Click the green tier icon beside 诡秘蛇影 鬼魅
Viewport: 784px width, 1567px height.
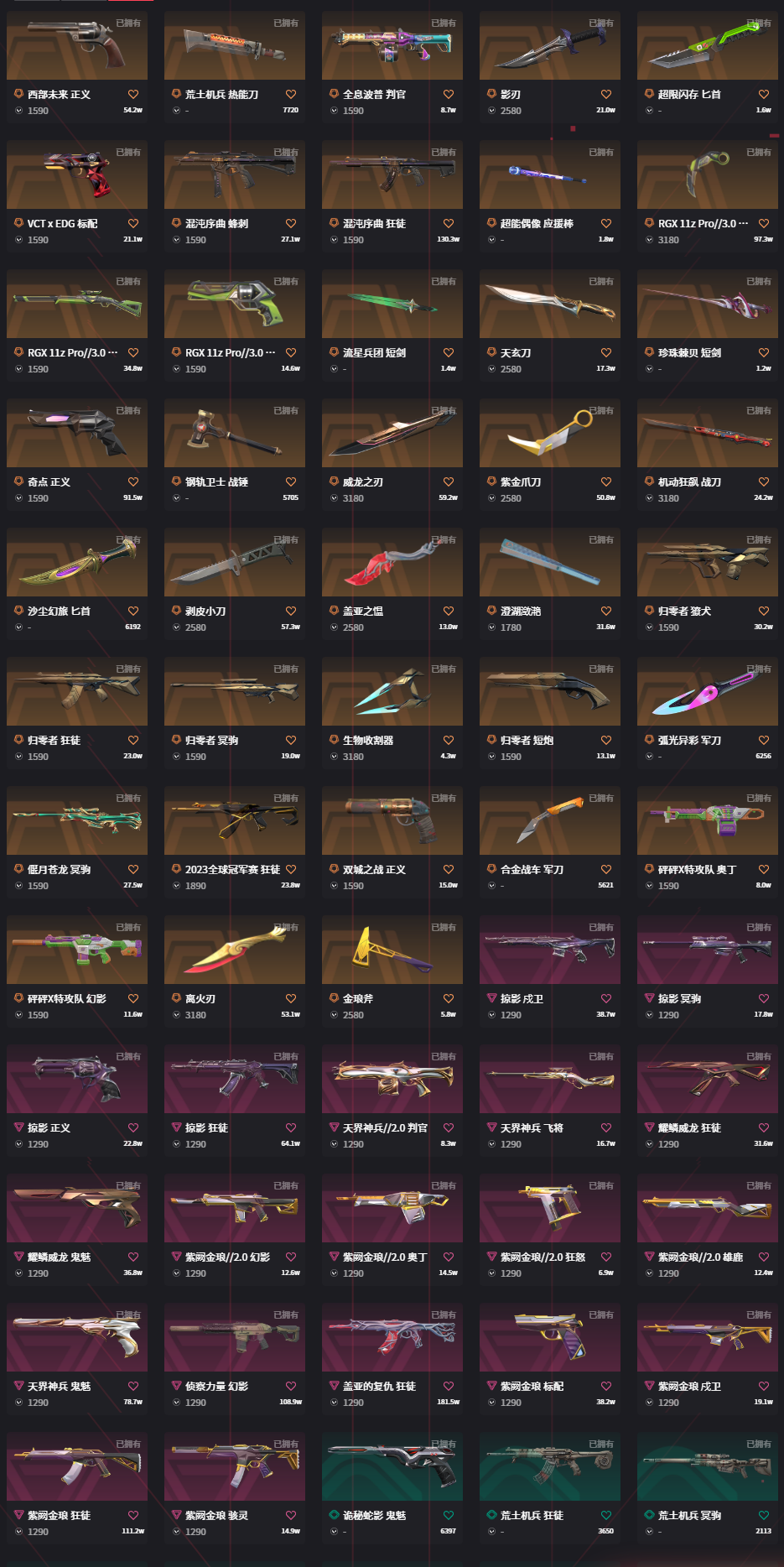pyautogui.click(x=334, y=1515)
